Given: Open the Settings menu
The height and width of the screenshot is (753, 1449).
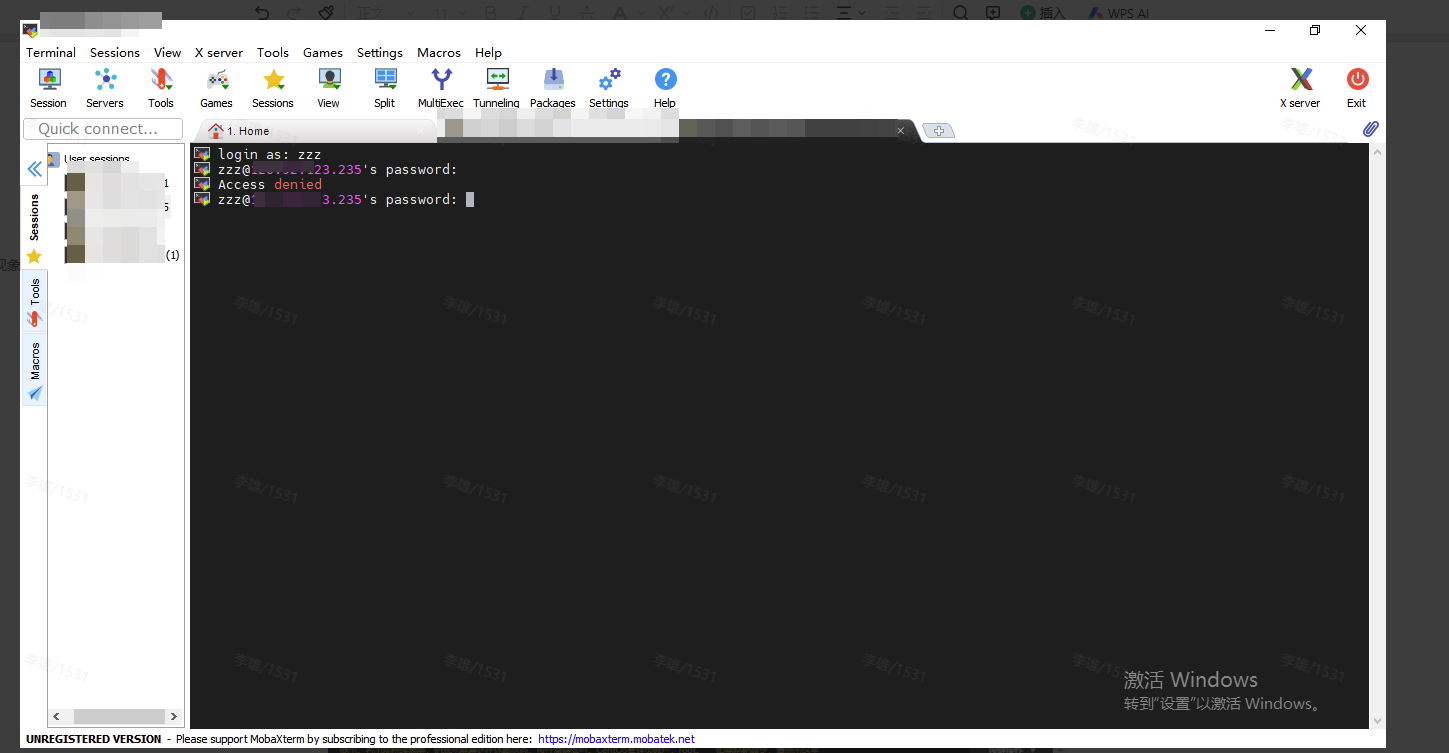Looking at the screenshot, I should [380, 52].
